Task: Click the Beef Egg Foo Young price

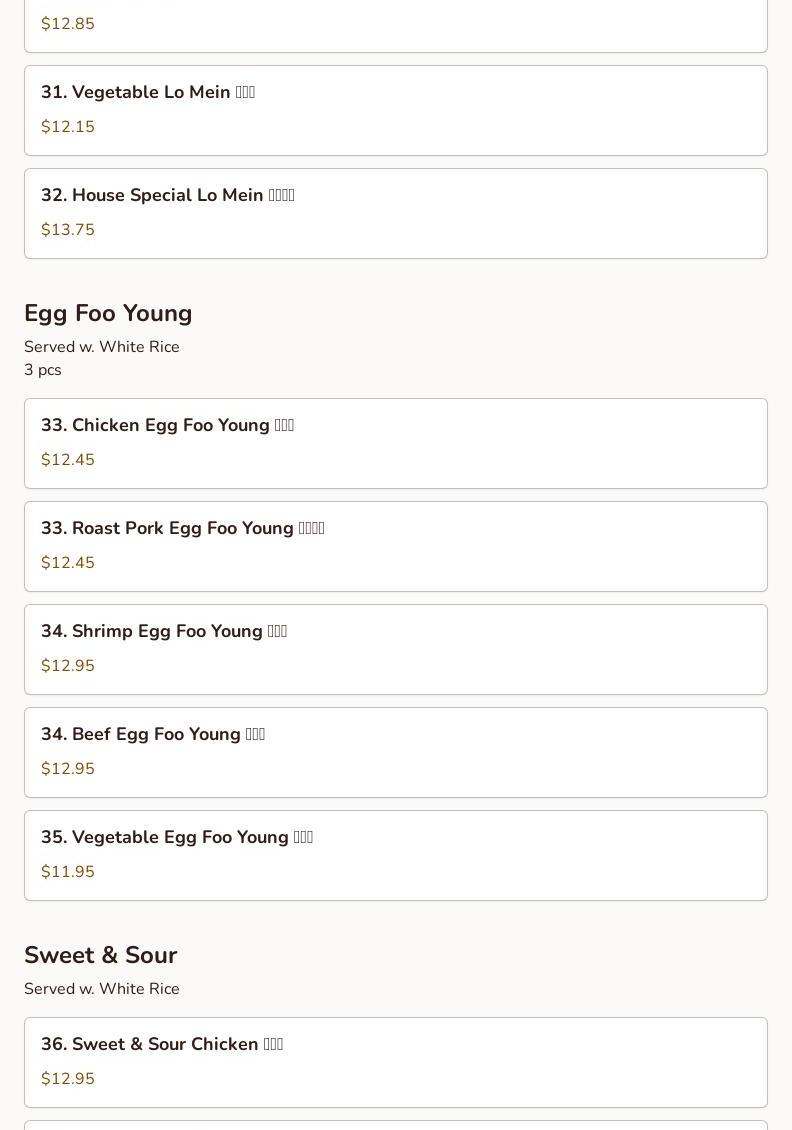Action: point(68,769)
